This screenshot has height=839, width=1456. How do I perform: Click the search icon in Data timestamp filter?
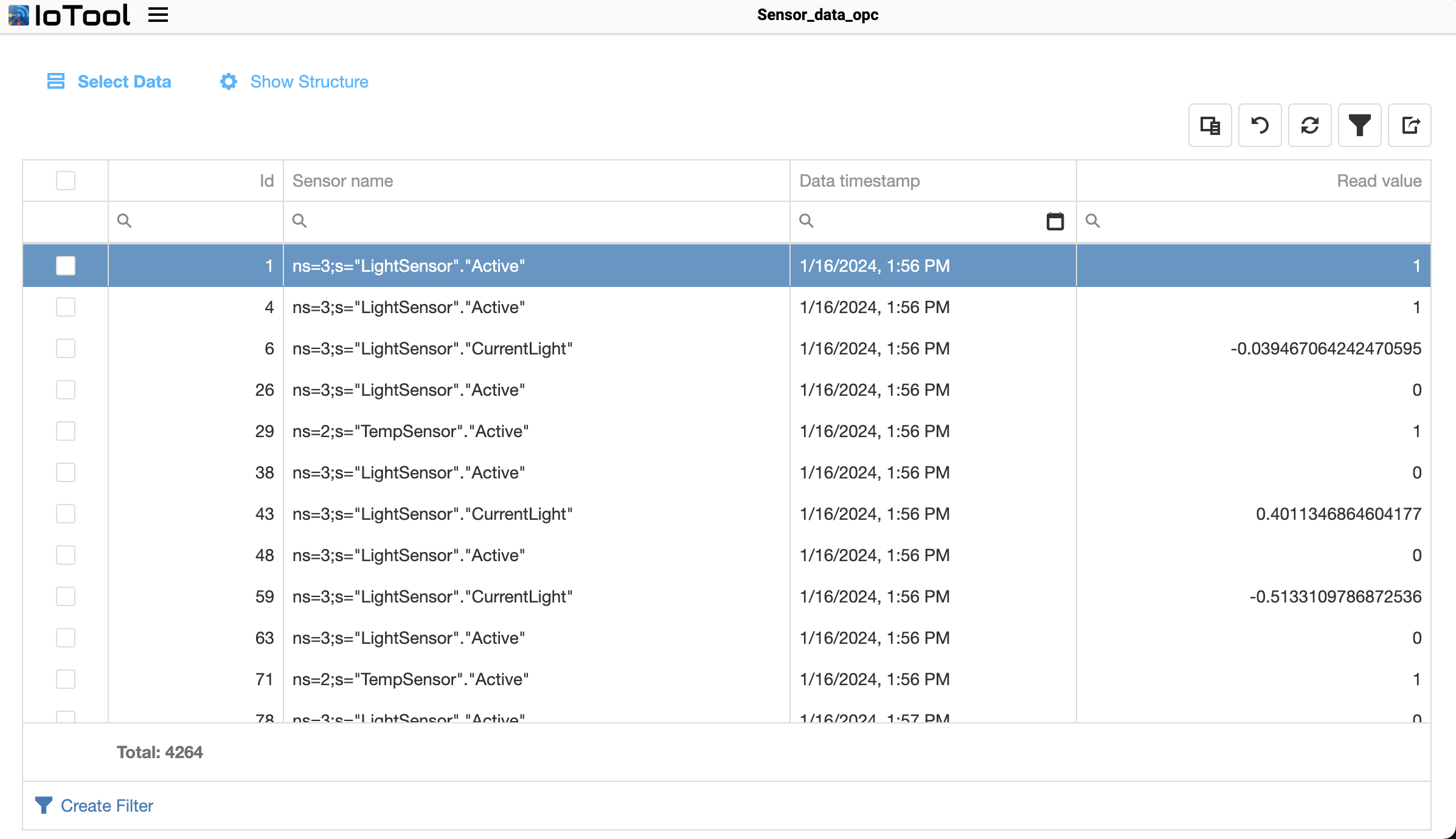click(x=806, y=221)
